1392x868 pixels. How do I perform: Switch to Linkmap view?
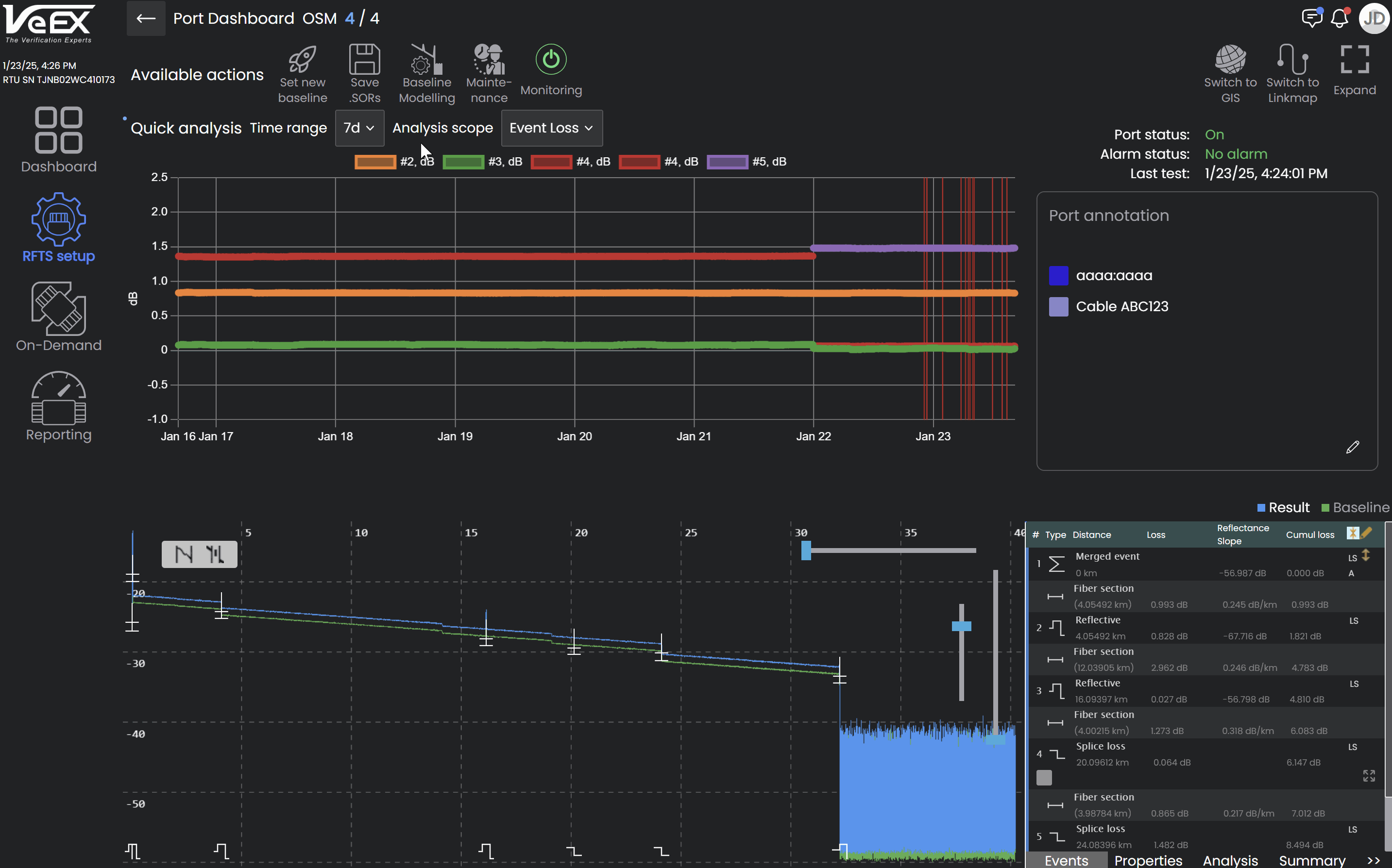pyautogui.click(x=1292, y=60)
